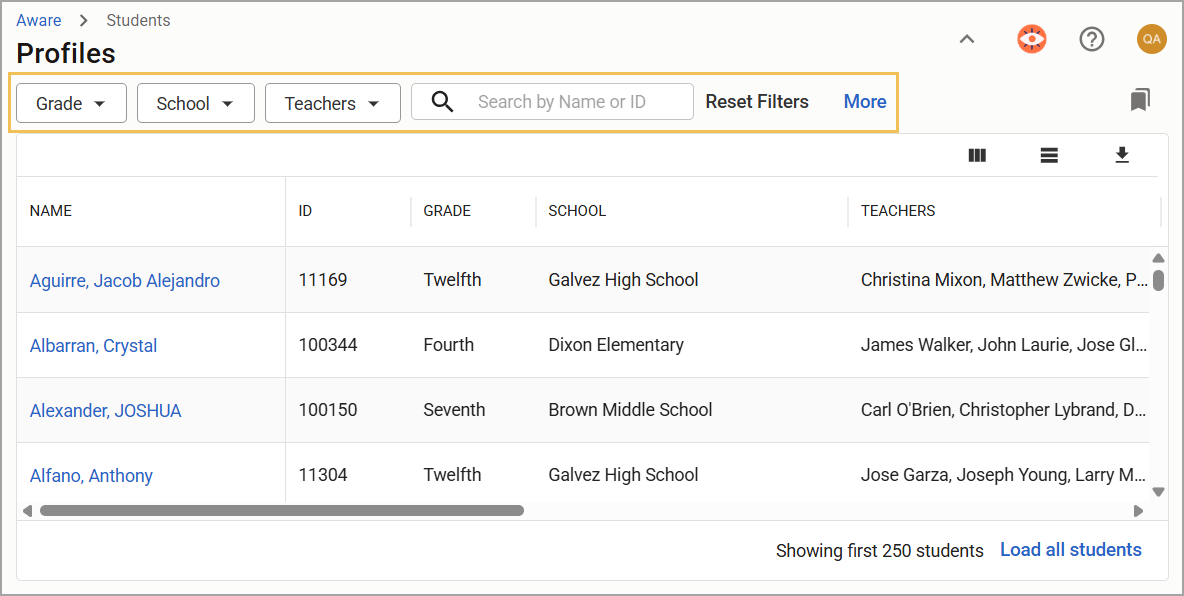Sort by the ID column header
Image resolution: width=1184 pixels, height=596 pixels.
[305, 211]
